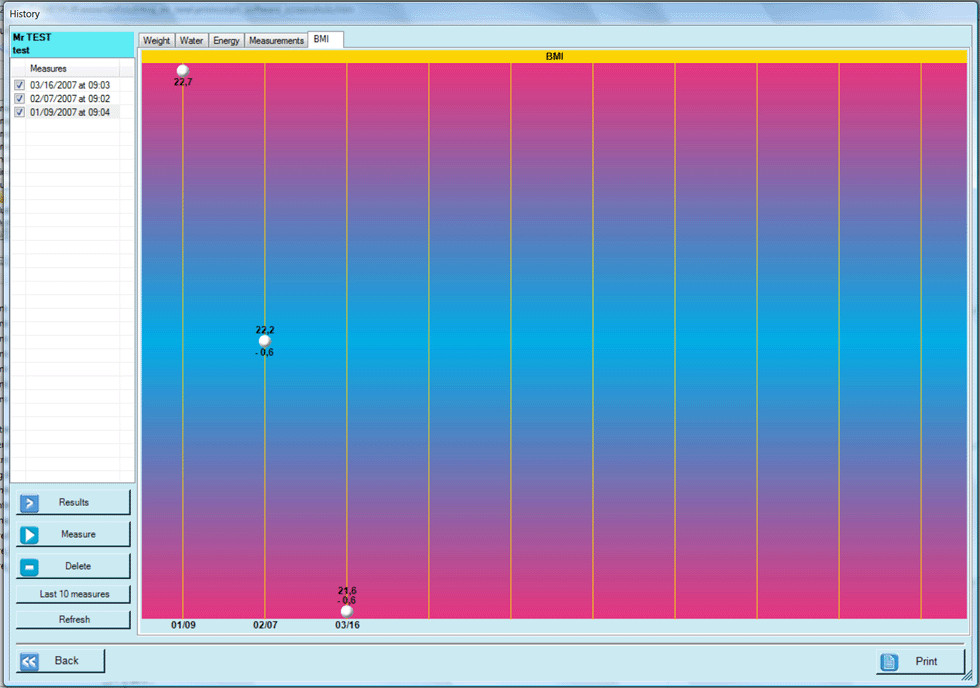Uncheck the 03/16/2007 at 09:03 measure
Viewport: 980px width, 688px height.
(x=19, y=85)
